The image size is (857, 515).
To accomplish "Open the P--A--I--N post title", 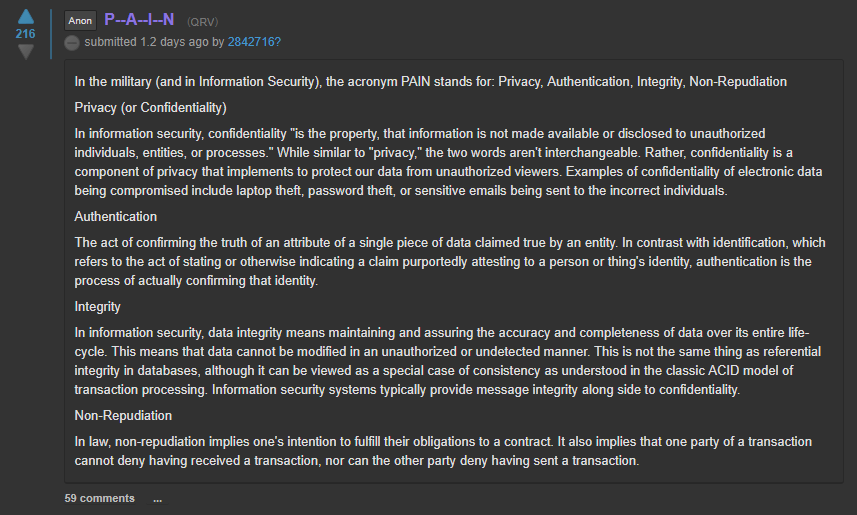I will tap(139, 20).
